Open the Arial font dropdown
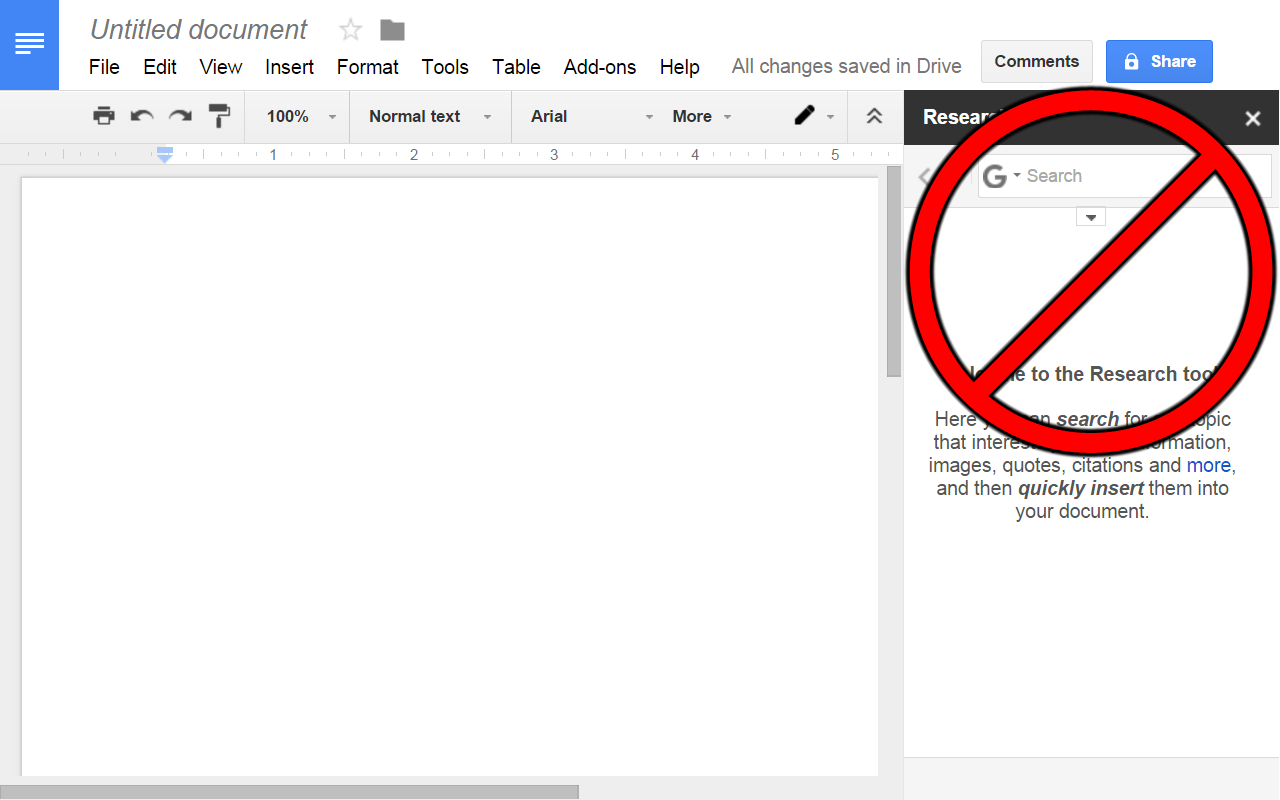Screen dimensions: 1280x800 [x=592, y=116]
